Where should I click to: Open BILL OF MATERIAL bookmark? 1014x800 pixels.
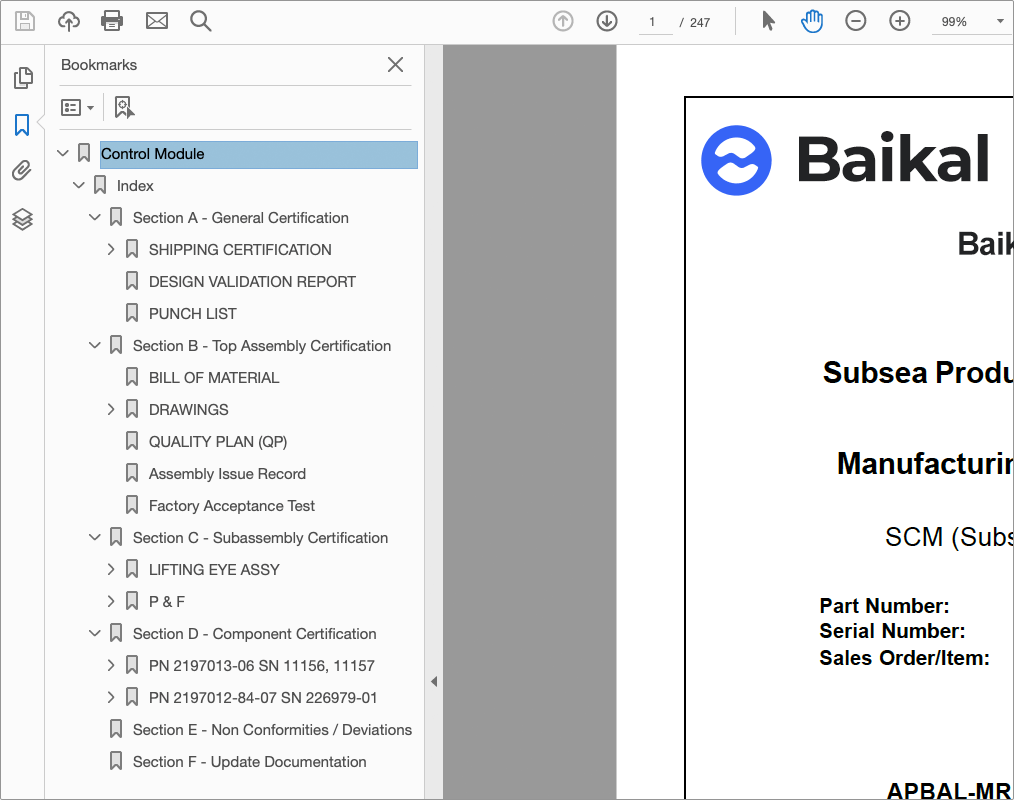(214, 378)
